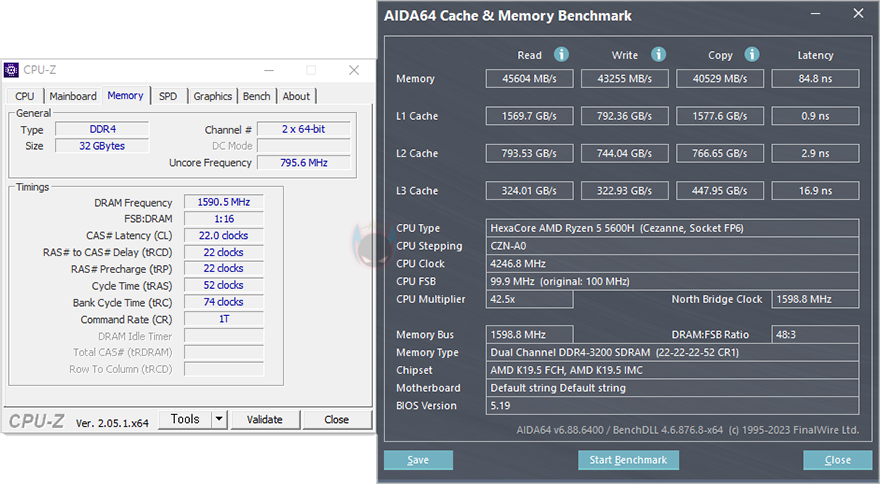
Task: Click the Tools button in CPU-Z
Action: [185, 419]
